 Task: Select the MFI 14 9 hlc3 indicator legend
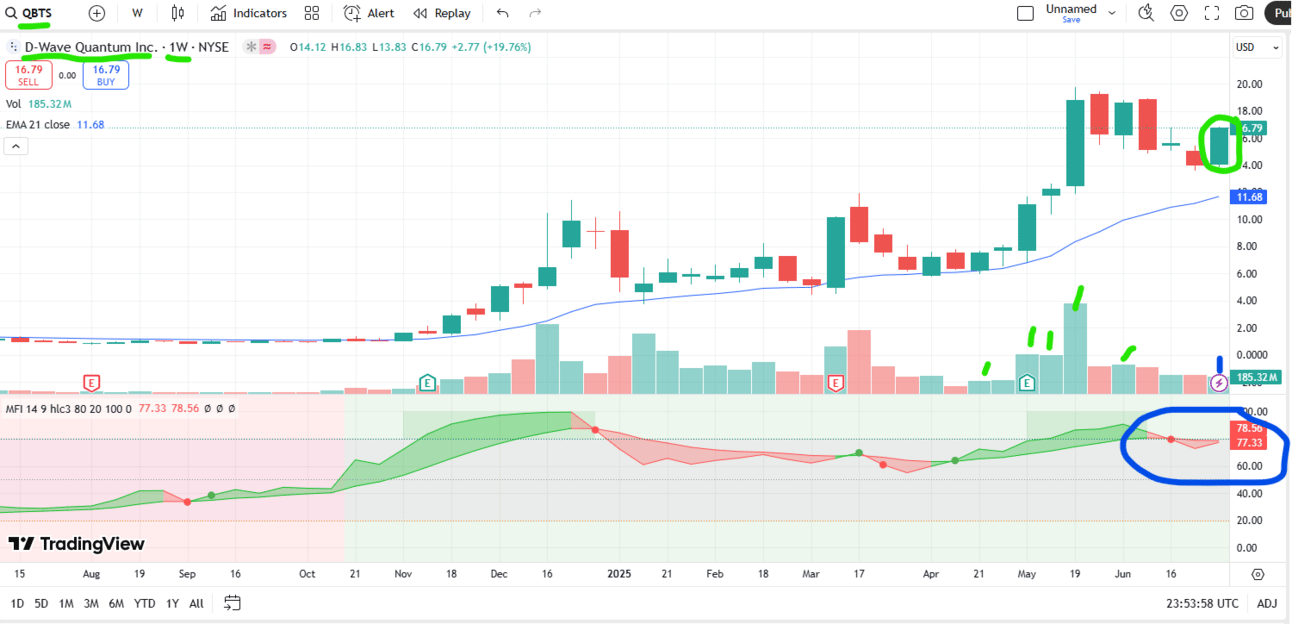coord(70,408)
